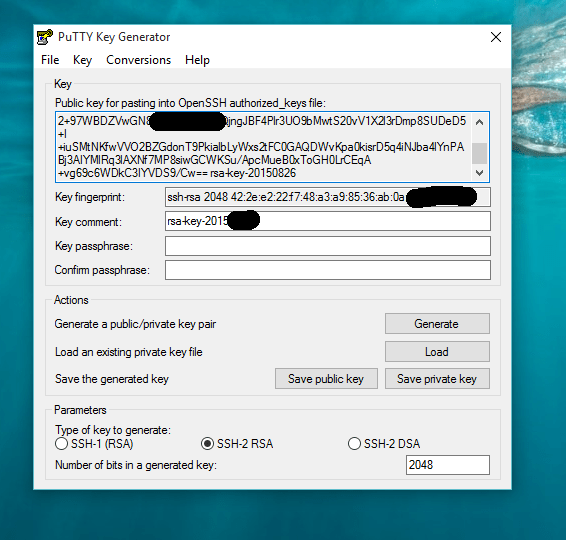
Task: Open the Conversions menu
Action: (x=139, y=60)
